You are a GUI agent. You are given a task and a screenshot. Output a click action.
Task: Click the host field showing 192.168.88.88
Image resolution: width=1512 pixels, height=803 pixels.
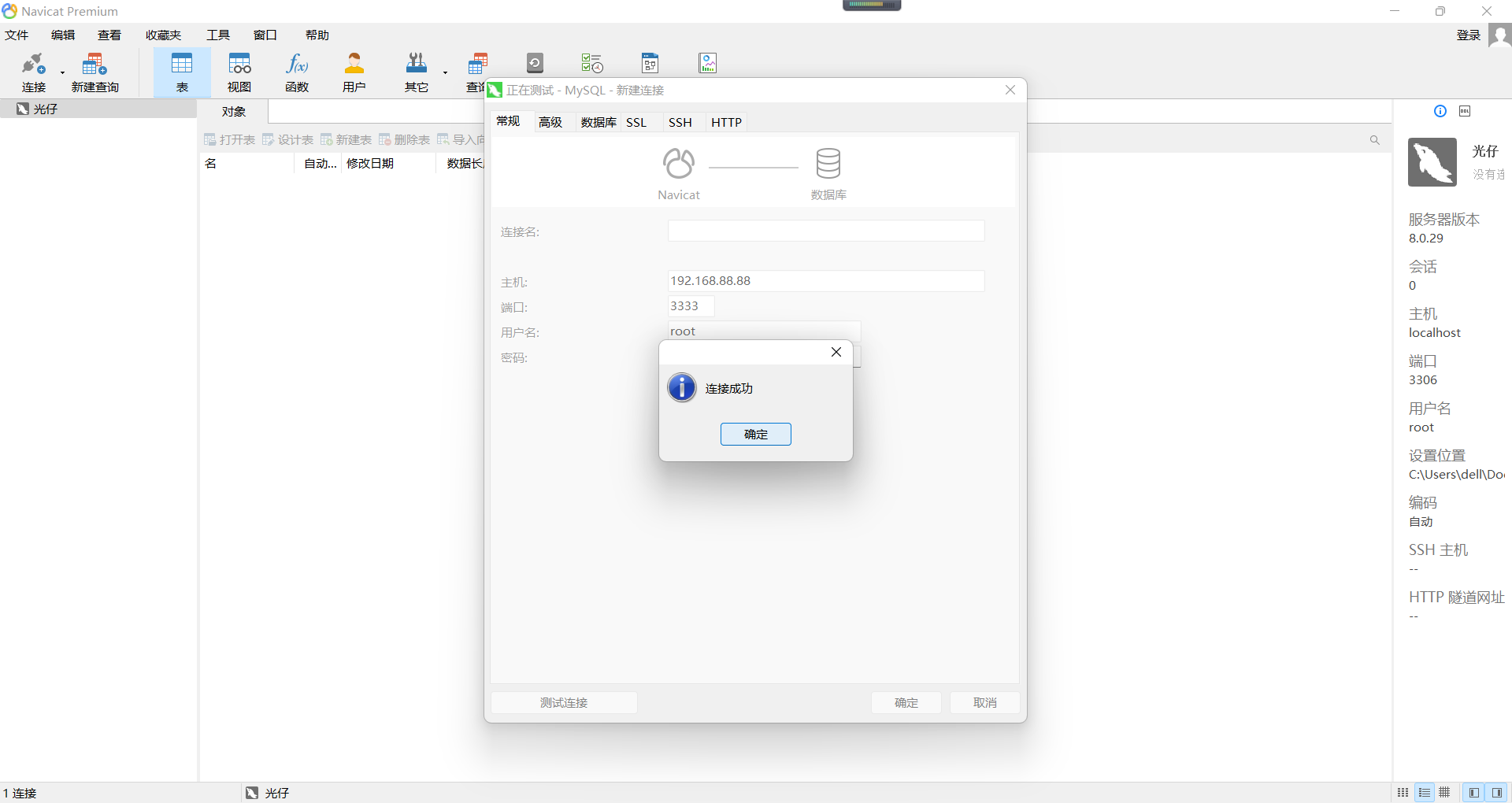(826, 281)
